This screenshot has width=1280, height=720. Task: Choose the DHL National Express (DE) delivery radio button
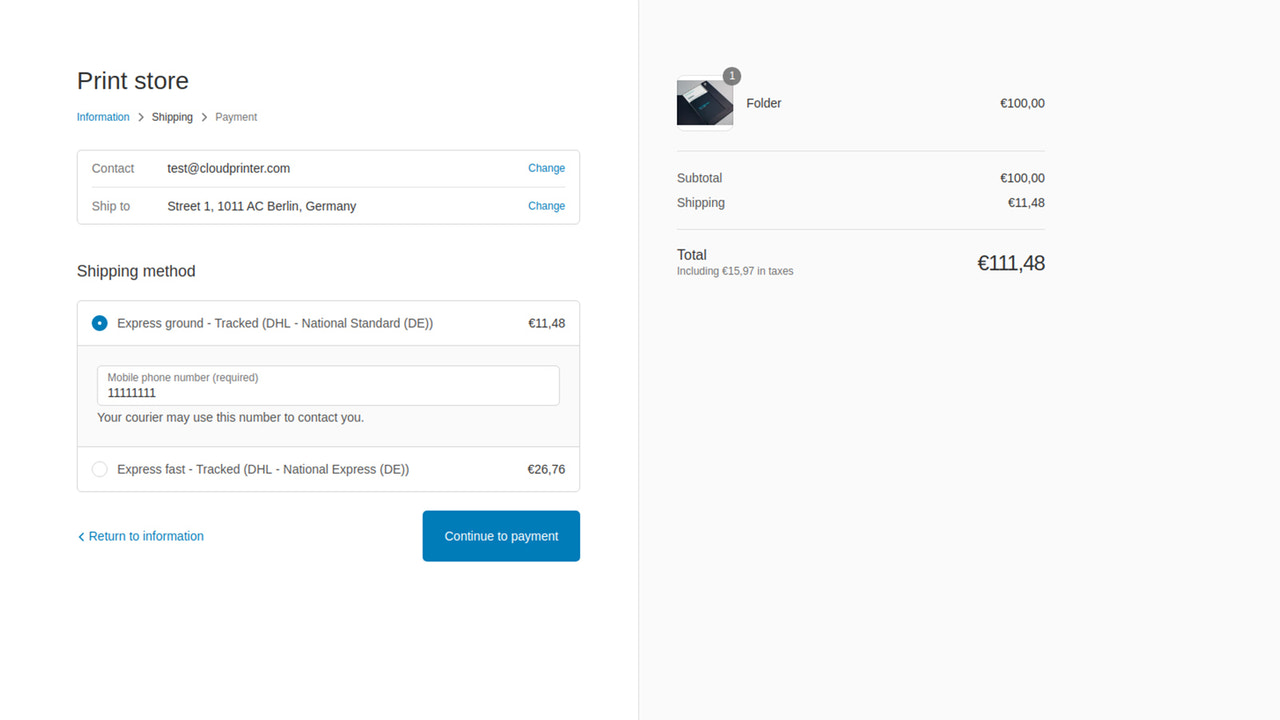pos(99,469)
